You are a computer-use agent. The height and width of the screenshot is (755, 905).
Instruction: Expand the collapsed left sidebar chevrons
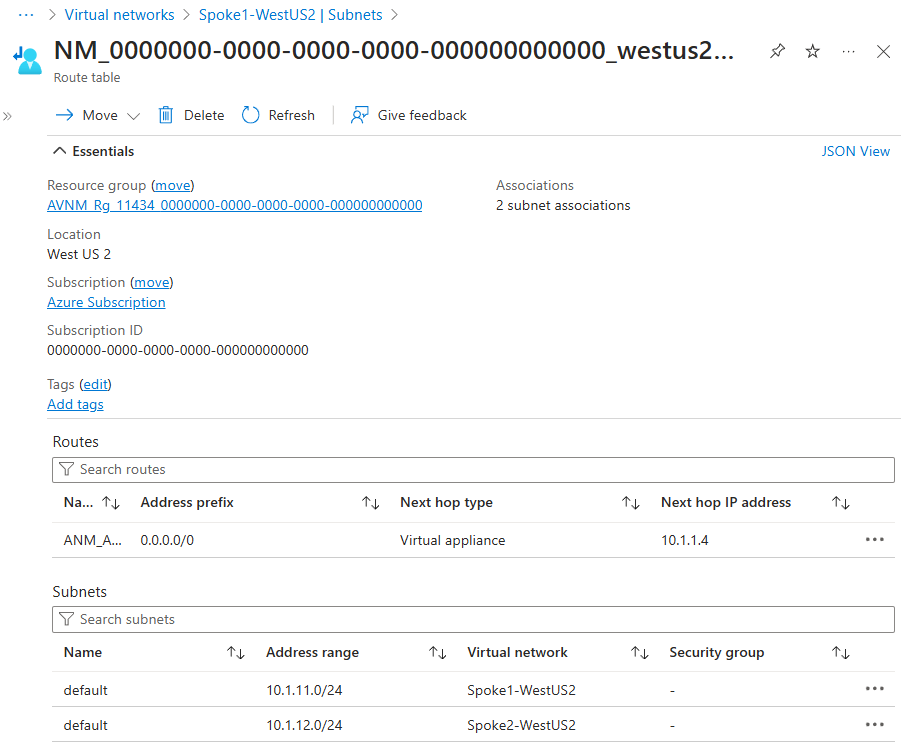point(7,116)
